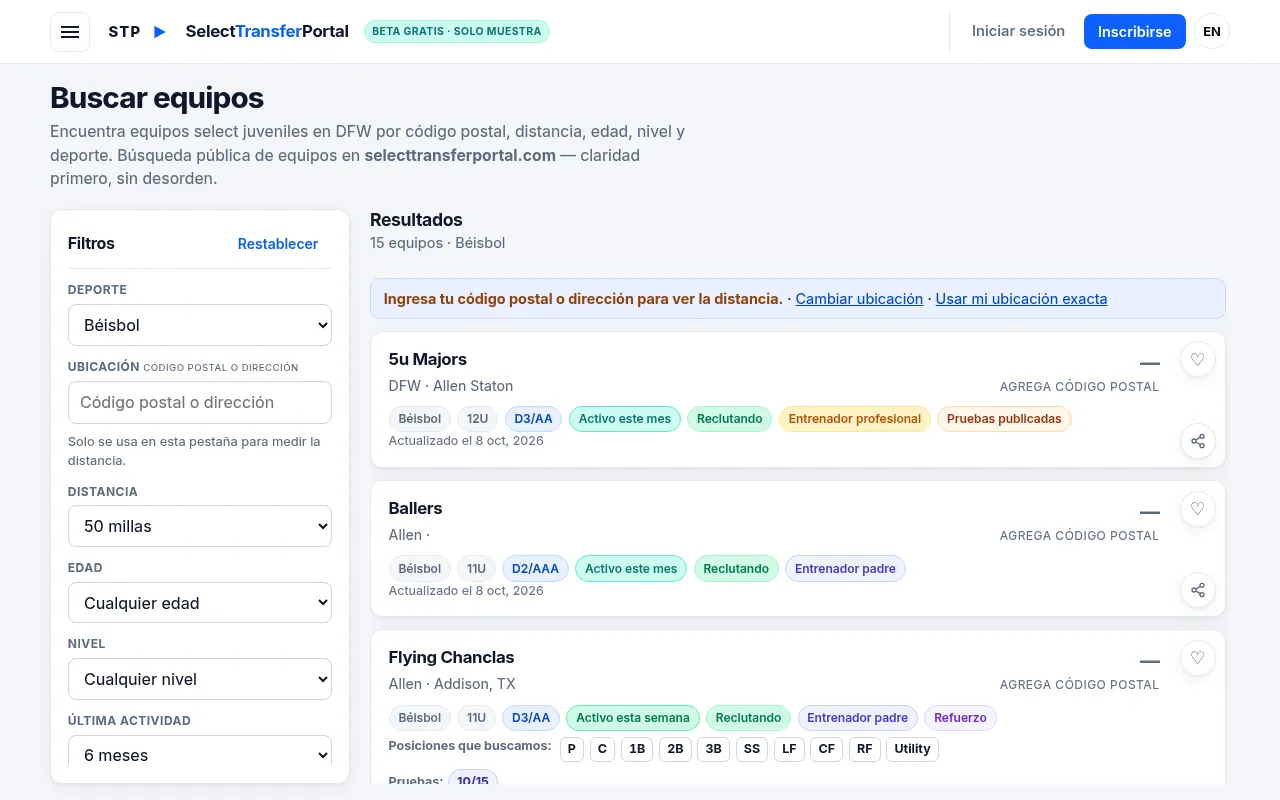Click Usar mi ubicación exacta link
The image size is (1280, 800).
[1021, 299]
